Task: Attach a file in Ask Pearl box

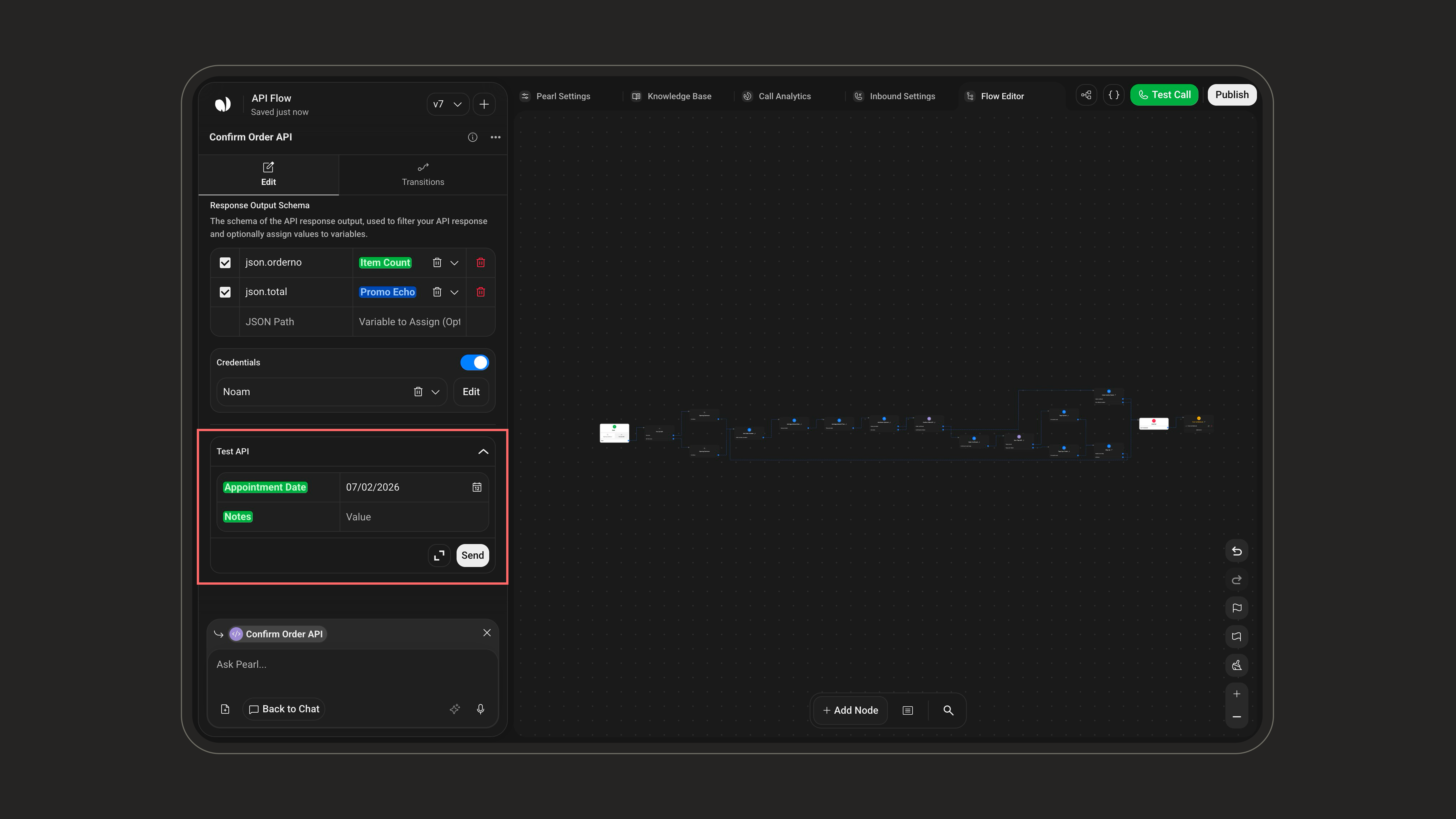Action: coord(225,709)
